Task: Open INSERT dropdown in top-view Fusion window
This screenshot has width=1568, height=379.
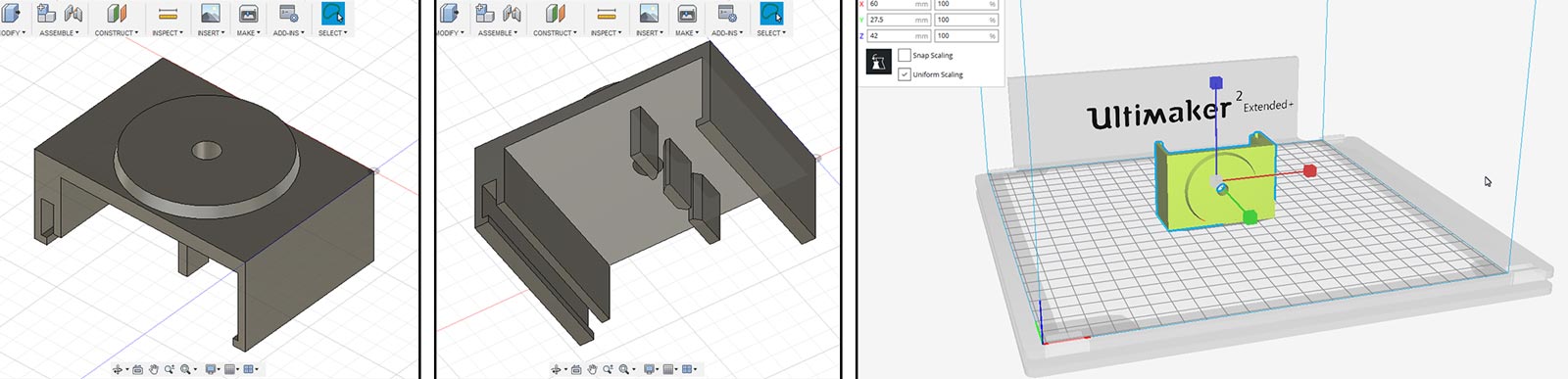Action: tap(211, 33)
